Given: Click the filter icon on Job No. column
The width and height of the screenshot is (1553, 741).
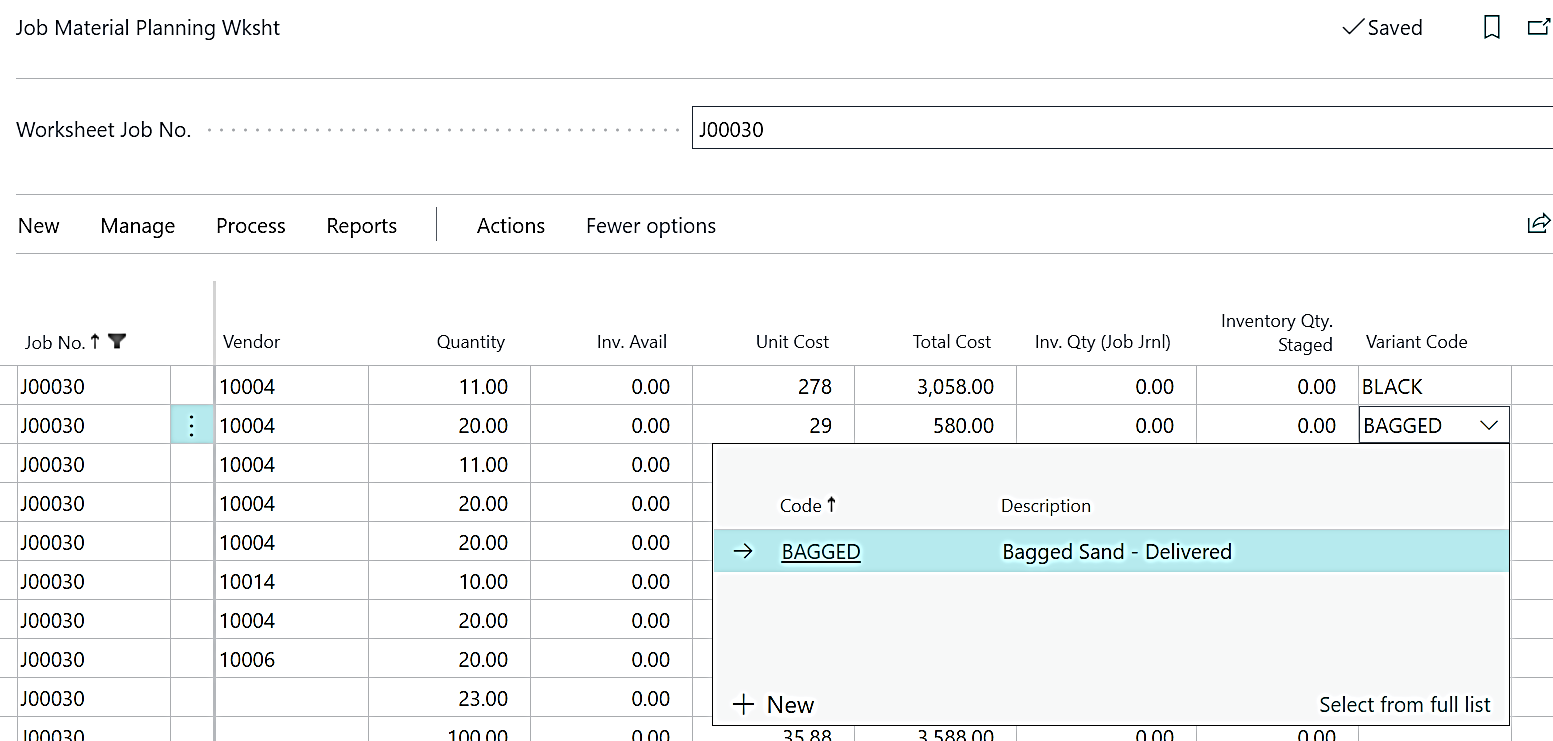Looking at the screenshot, I should (117, 342).
